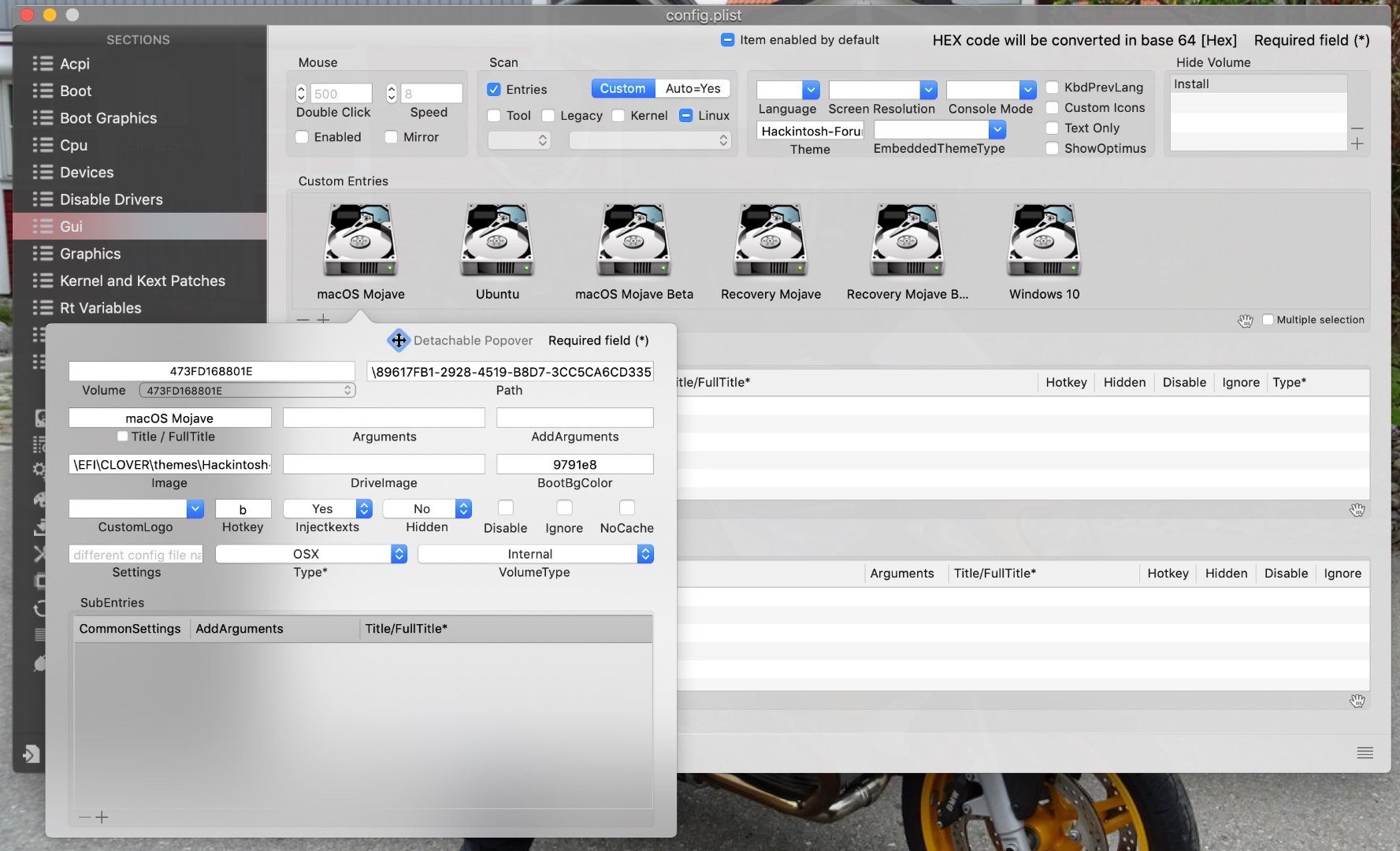Screen dimensions: 1400x851
Task: Click the export icon at sidebar bottom
Action: 31,754
